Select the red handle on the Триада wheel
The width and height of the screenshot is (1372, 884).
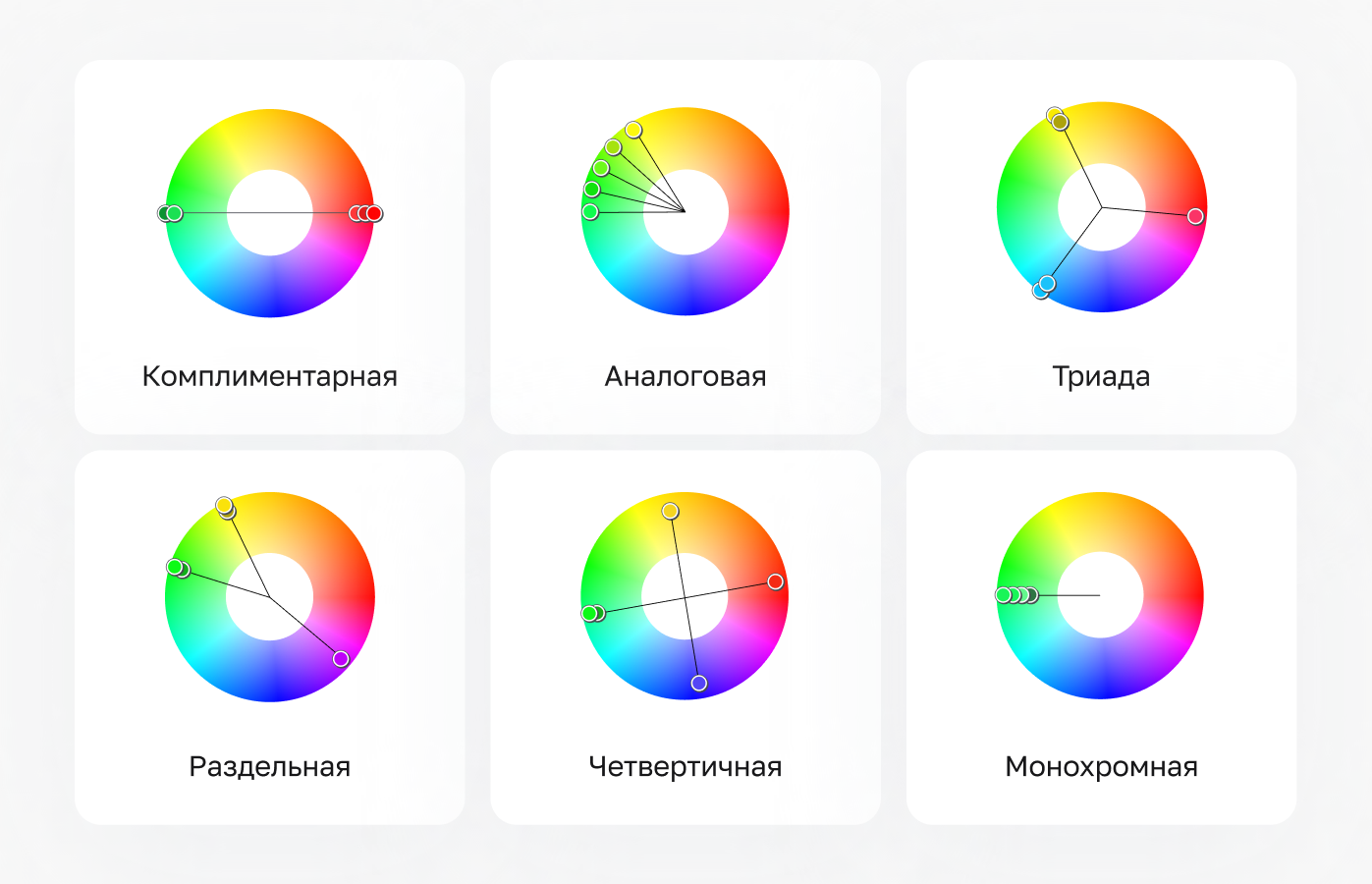click(1196, 216)
